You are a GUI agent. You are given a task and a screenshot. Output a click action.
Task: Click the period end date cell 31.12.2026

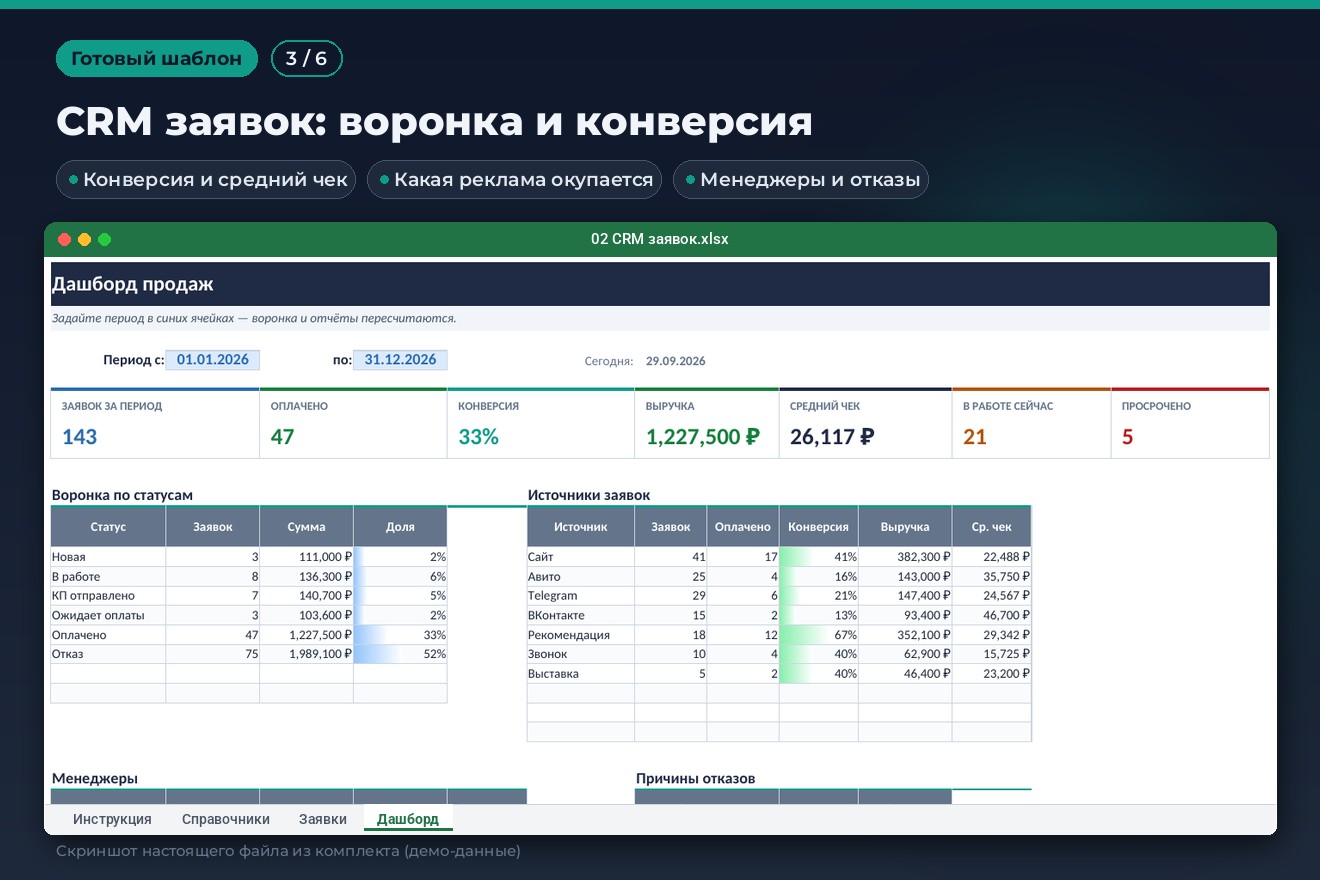pos(401,360)
